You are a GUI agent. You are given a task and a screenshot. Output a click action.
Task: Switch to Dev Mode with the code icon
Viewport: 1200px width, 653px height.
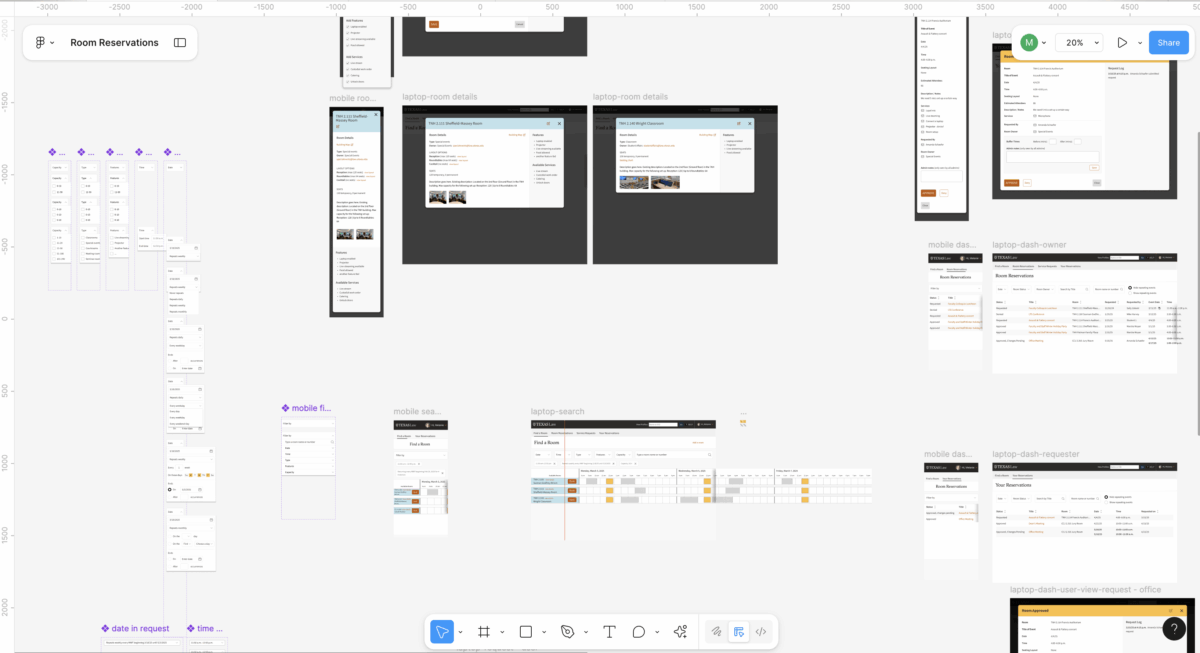pos(760,631)
